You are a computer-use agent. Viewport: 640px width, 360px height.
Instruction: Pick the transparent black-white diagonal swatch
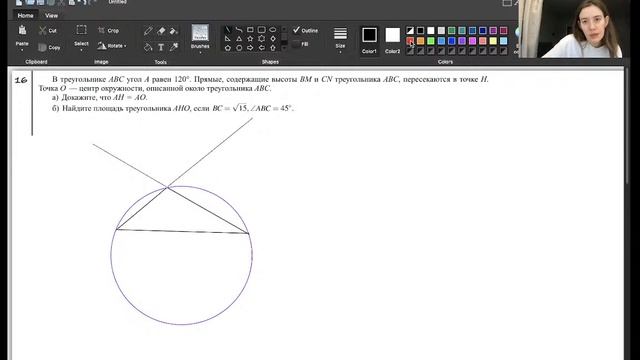point(410,31)
